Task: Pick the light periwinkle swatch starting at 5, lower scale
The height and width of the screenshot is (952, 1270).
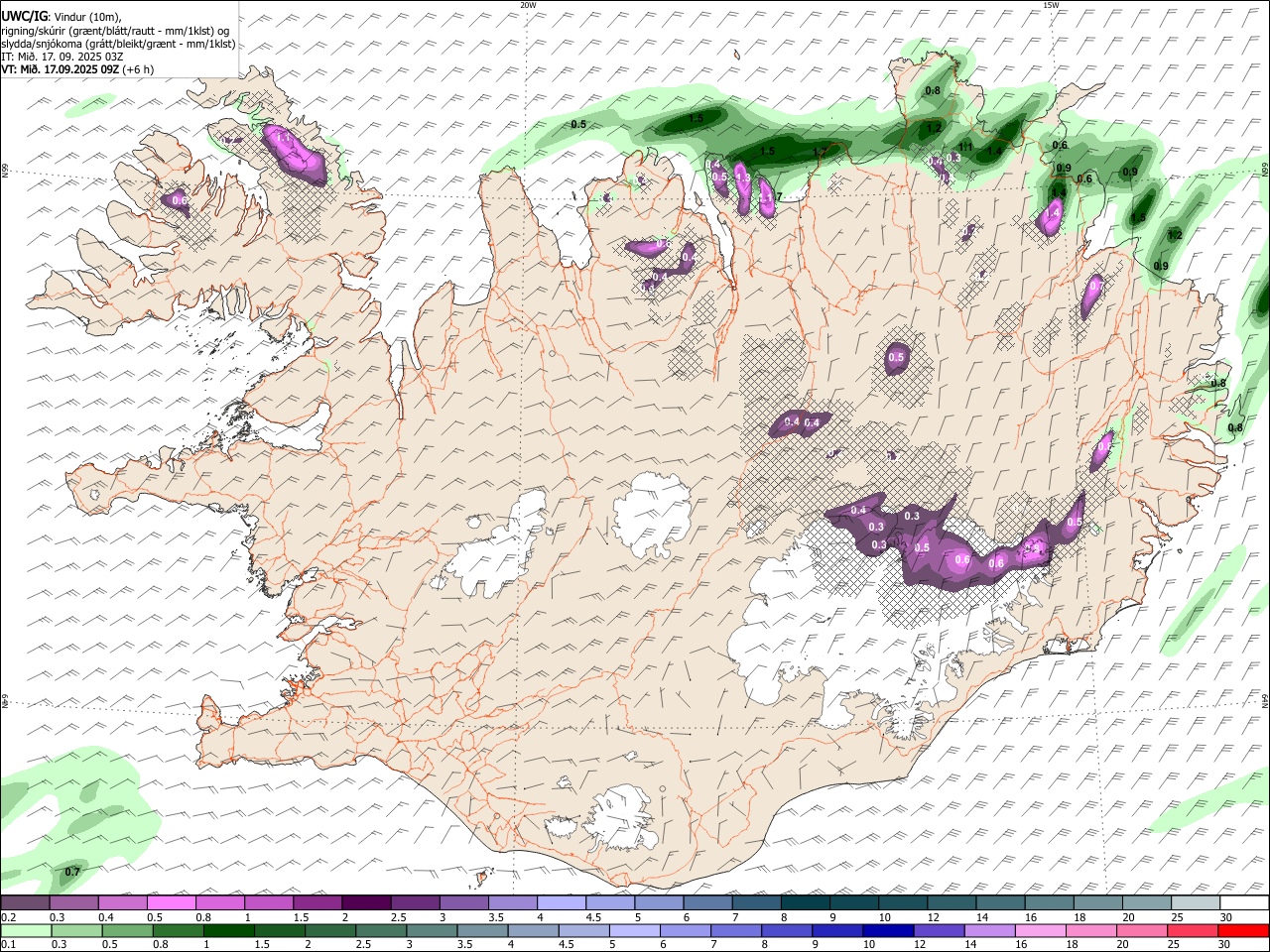Action: pos(633,931)
